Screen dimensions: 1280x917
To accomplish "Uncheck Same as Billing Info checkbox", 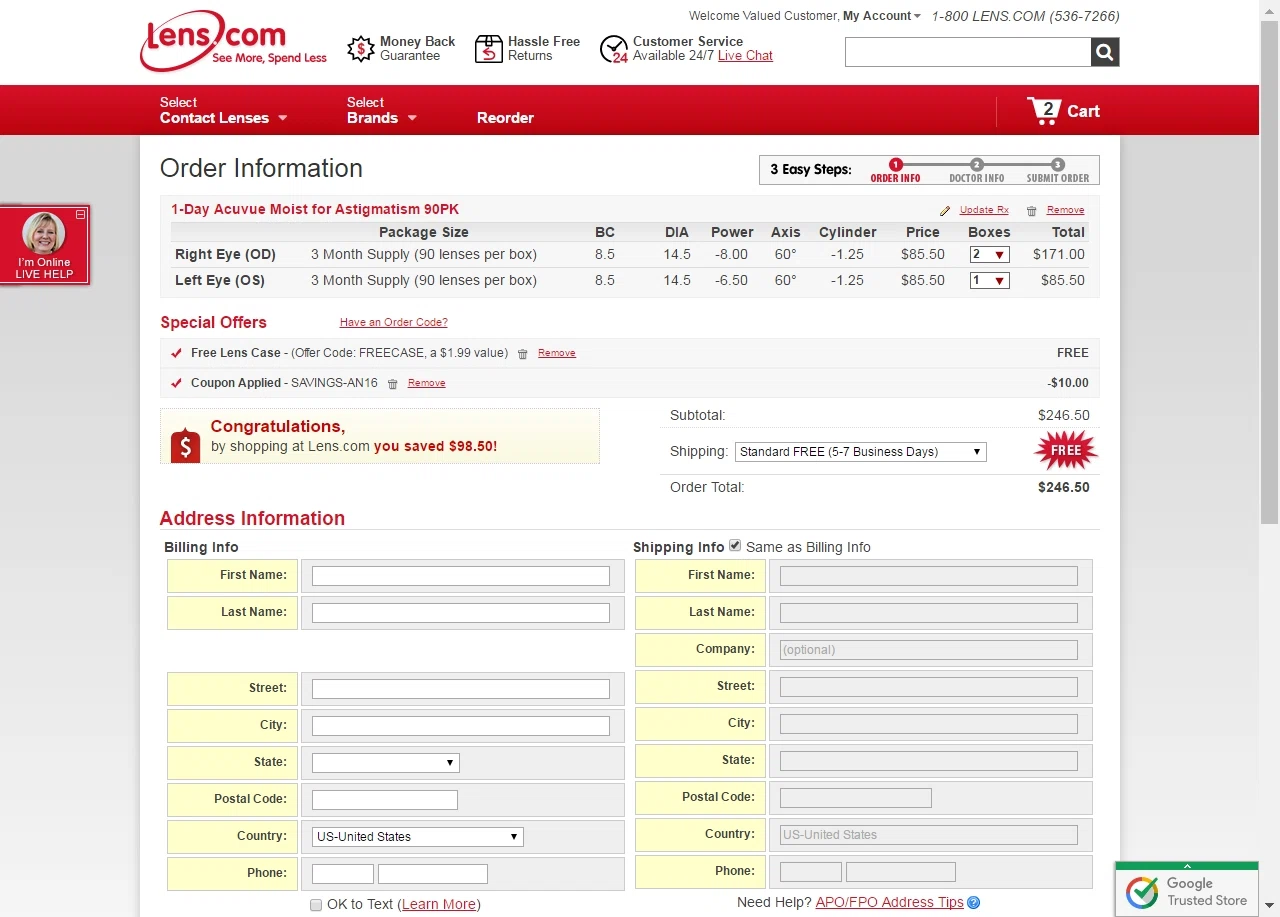I will (735, 545).
